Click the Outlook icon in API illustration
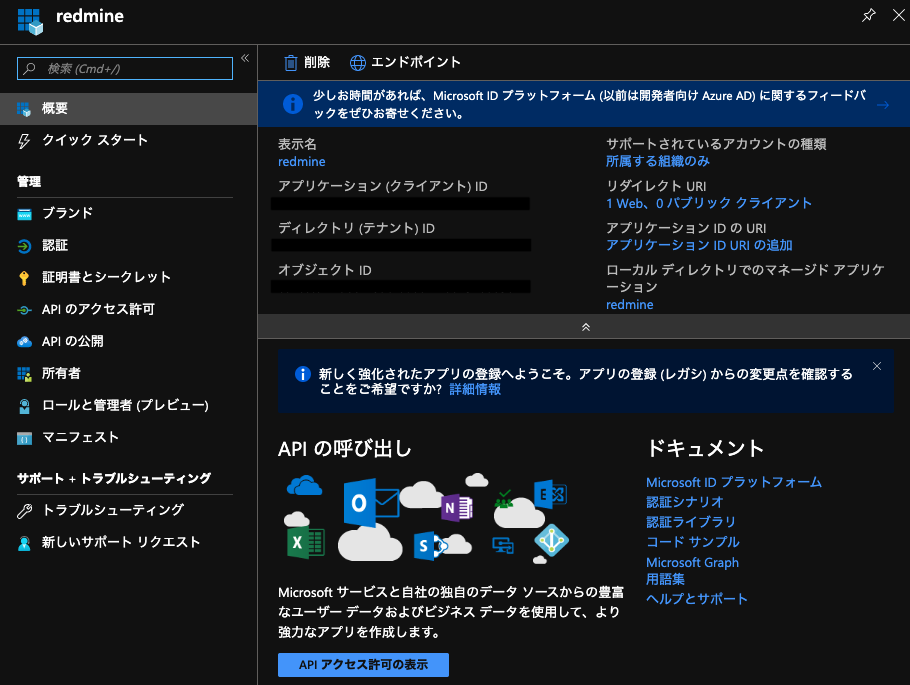Image resolution: width=910 pixels, height=685 pixels. (370, 503)
